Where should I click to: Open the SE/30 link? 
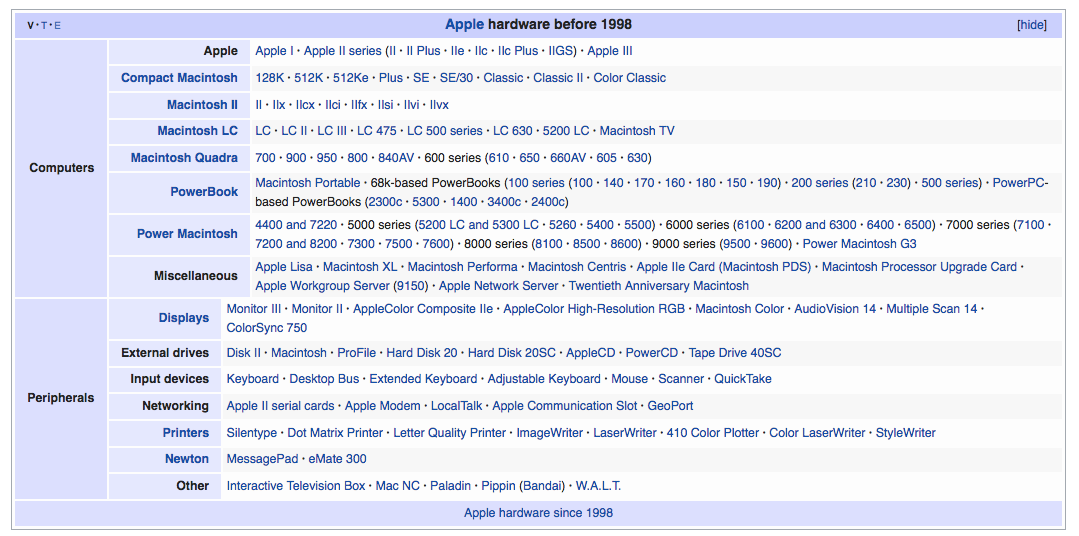click(456, 78)
